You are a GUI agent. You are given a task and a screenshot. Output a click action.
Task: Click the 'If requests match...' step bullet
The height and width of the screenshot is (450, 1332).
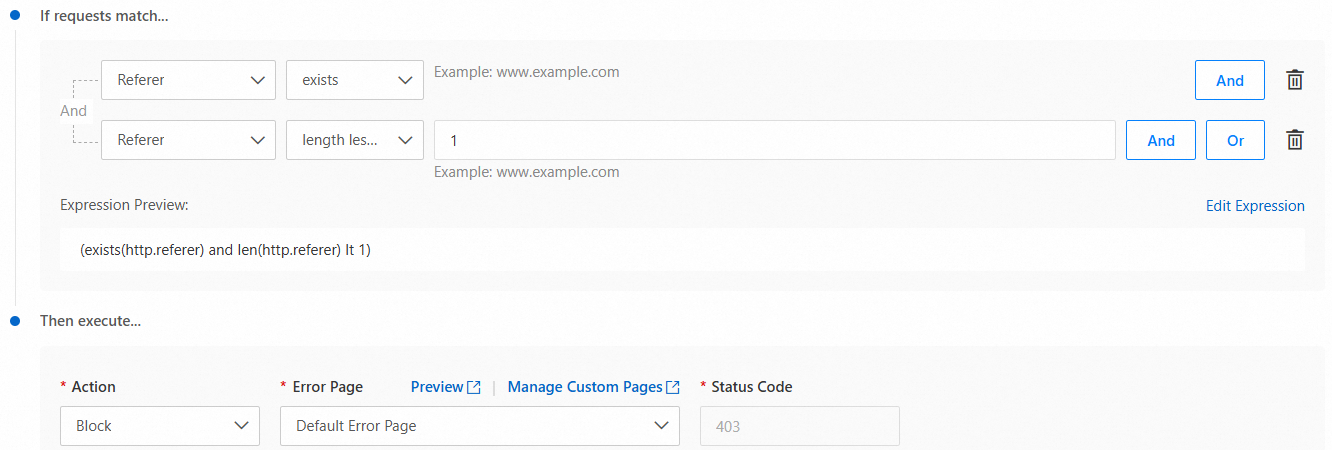coord(15,19)
